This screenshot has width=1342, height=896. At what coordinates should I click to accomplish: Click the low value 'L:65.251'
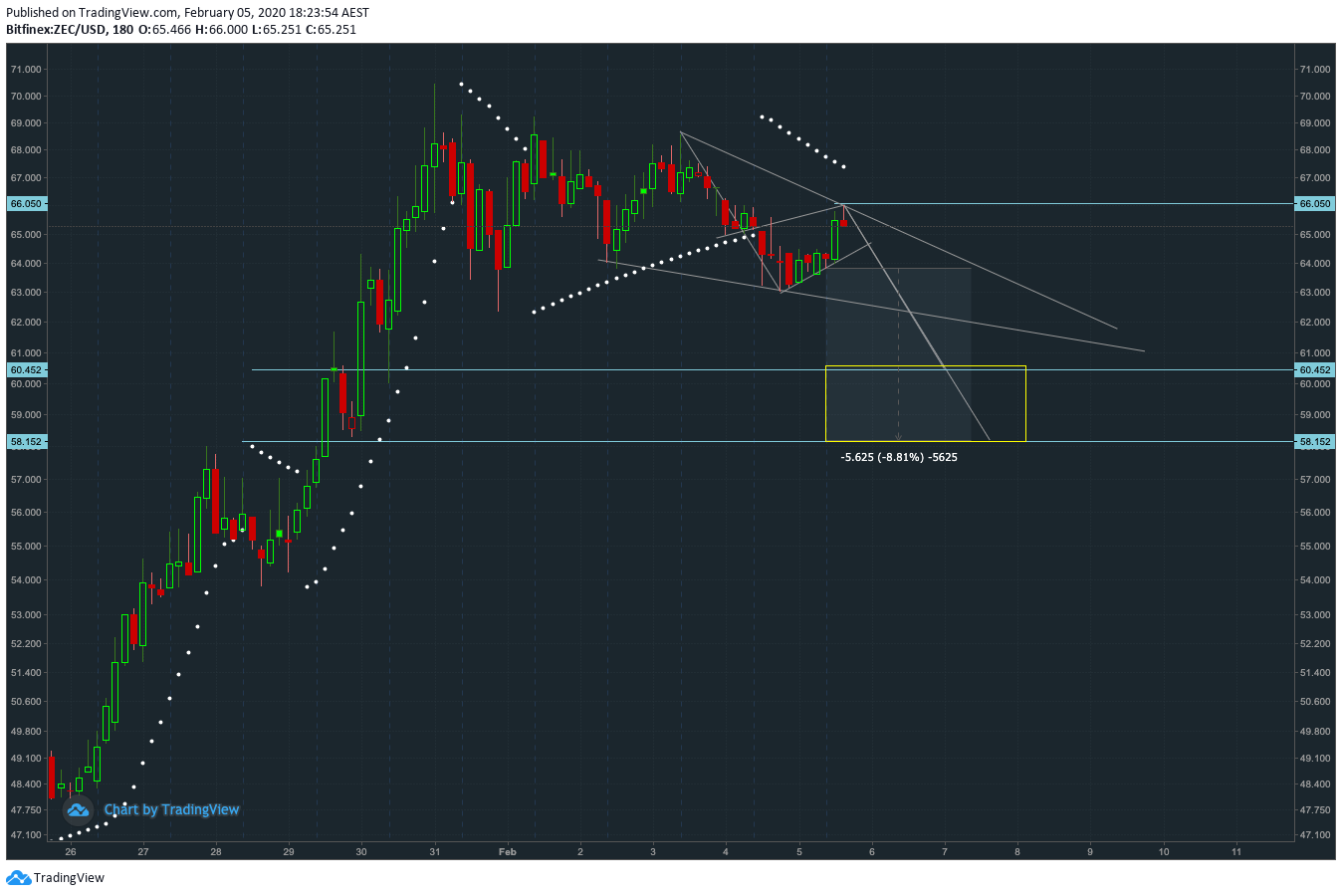point(276,30)
